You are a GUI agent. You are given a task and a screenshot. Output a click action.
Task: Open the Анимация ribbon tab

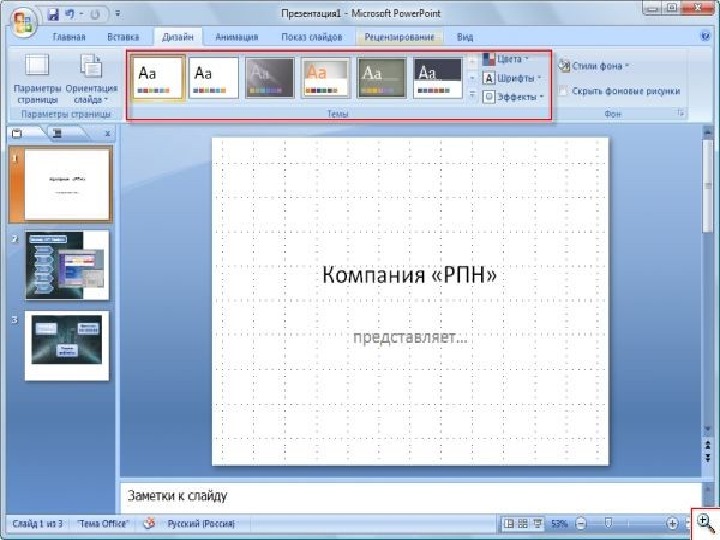point(237,37)
